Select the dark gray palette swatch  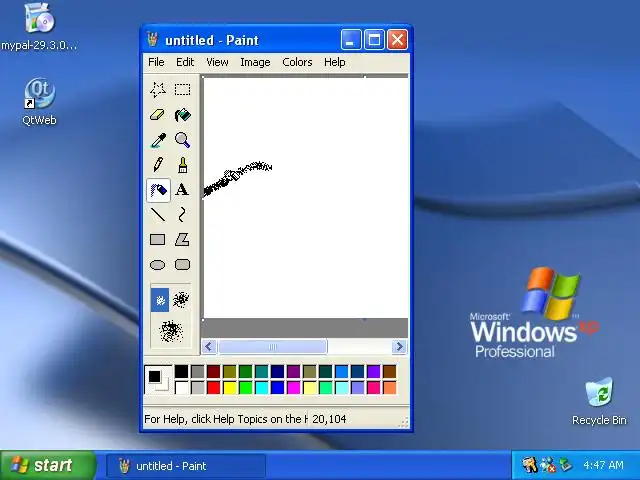pos(198,371)
